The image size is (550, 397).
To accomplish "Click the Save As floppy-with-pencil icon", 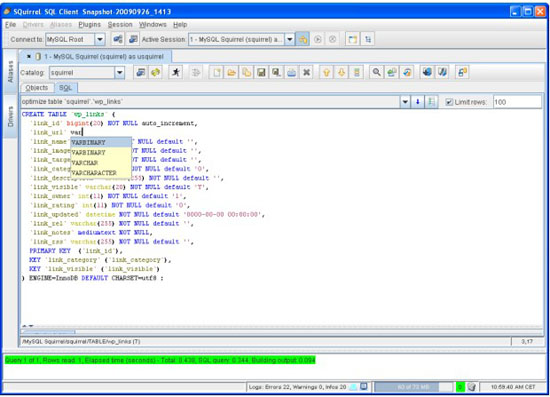I will click(276, 73).
